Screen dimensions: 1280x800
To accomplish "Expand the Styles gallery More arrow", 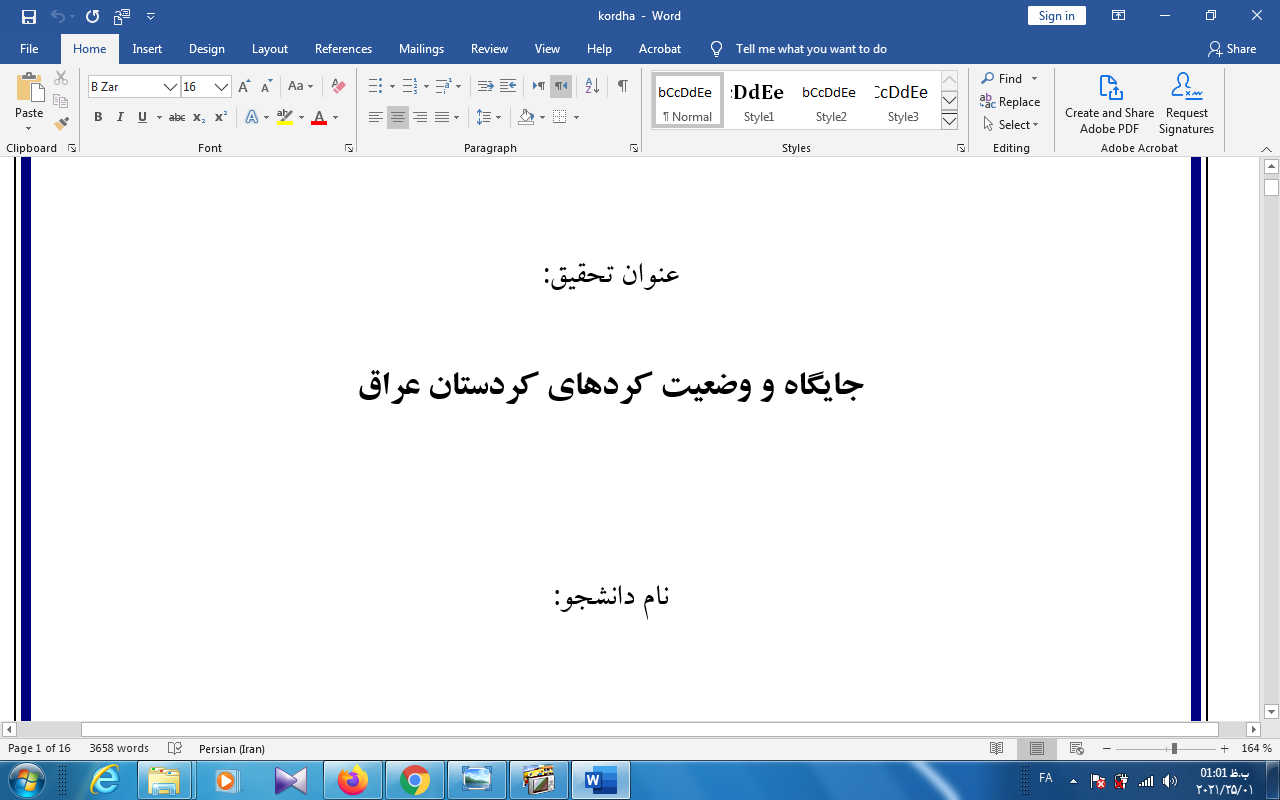I will point(949,122).
